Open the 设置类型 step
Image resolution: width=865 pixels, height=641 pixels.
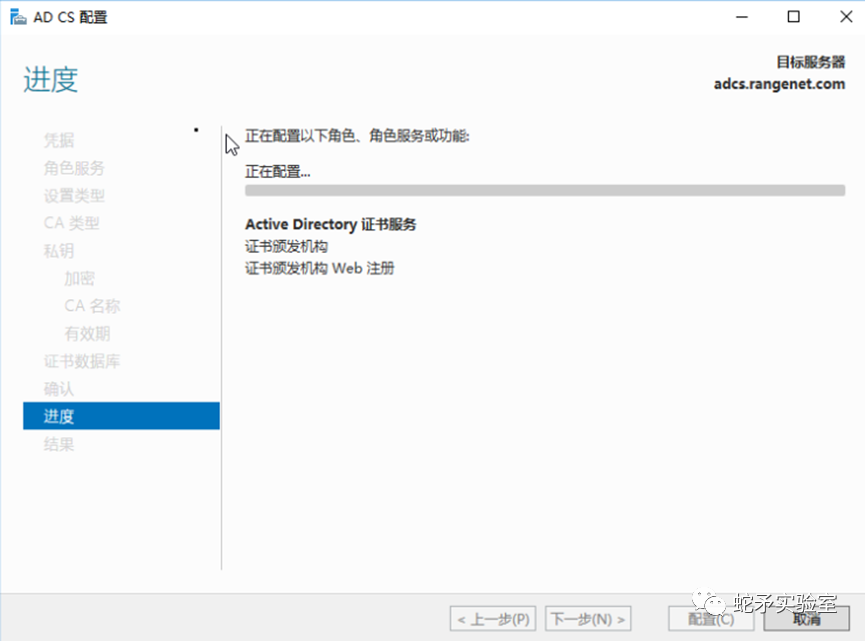pyautogui.click(x=74, y=195)
